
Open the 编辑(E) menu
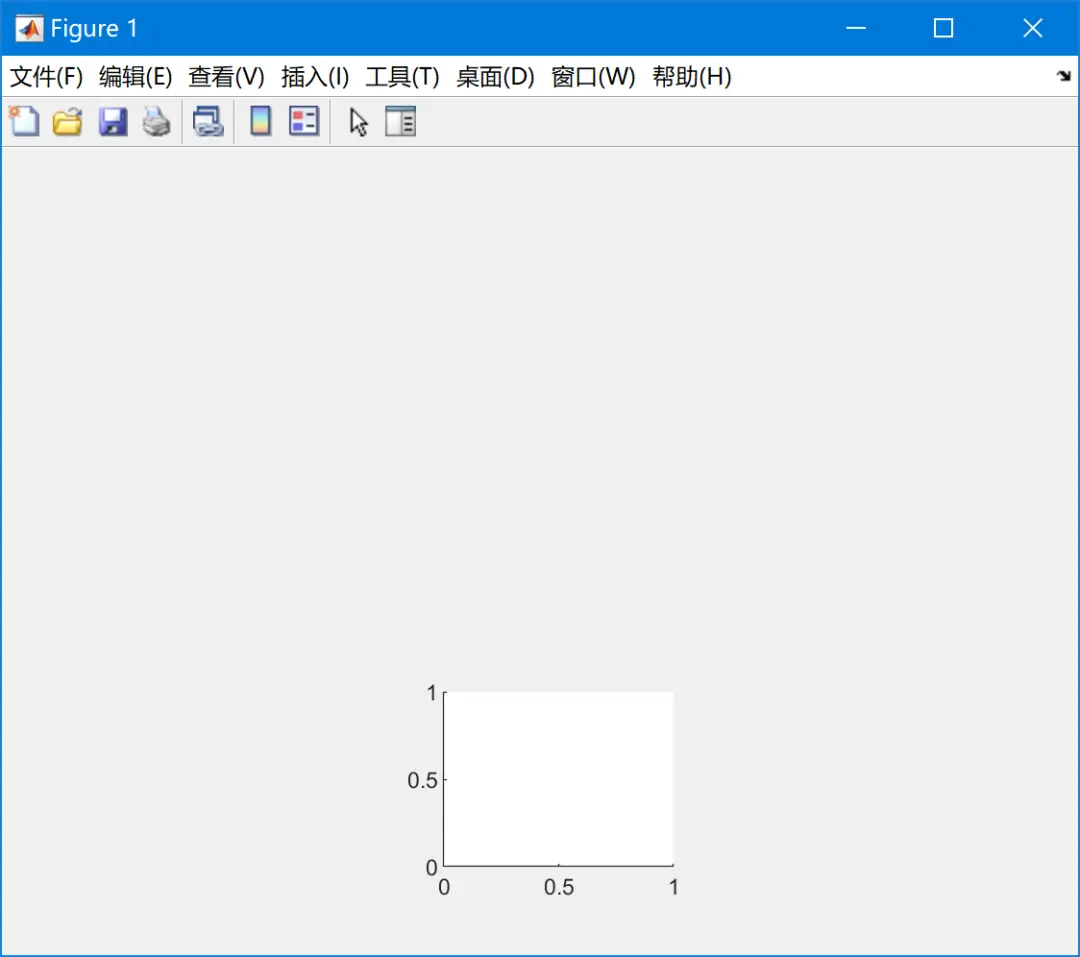[135, 76]
